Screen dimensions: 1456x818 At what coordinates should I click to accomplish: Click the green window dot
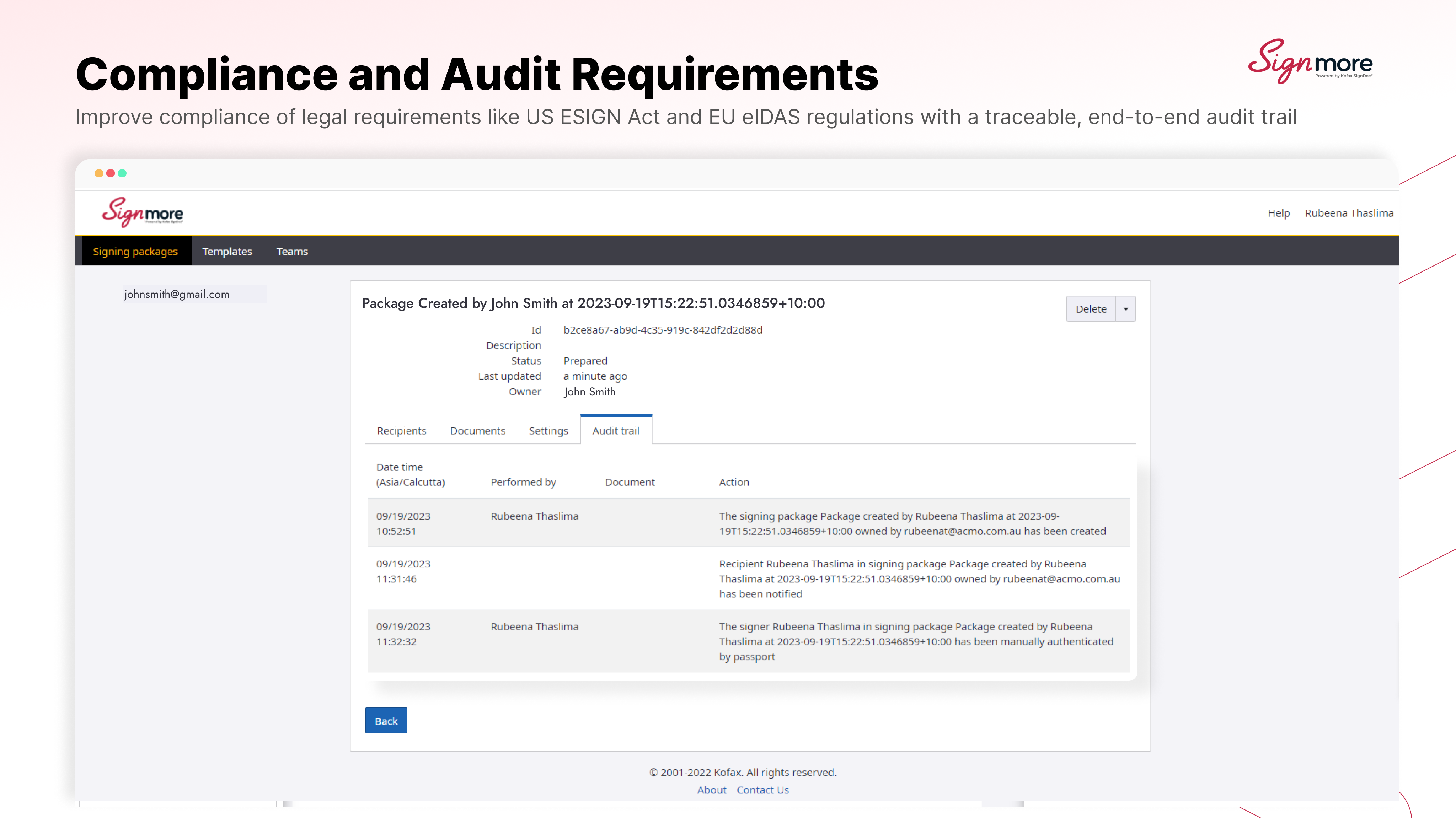(122, 173)
